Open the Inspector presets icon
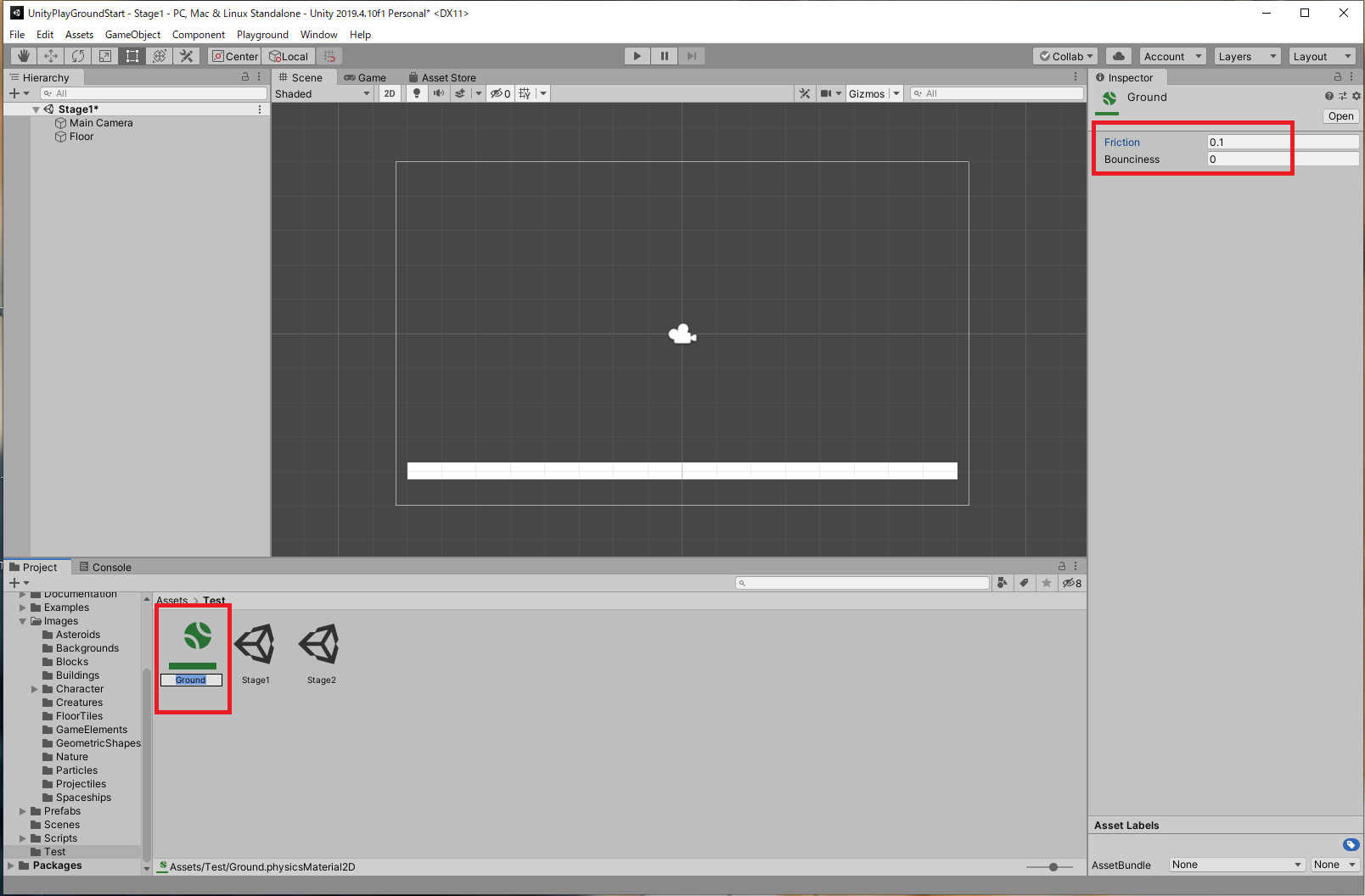Viewport: 1365px width, 896px height. 1343,96
